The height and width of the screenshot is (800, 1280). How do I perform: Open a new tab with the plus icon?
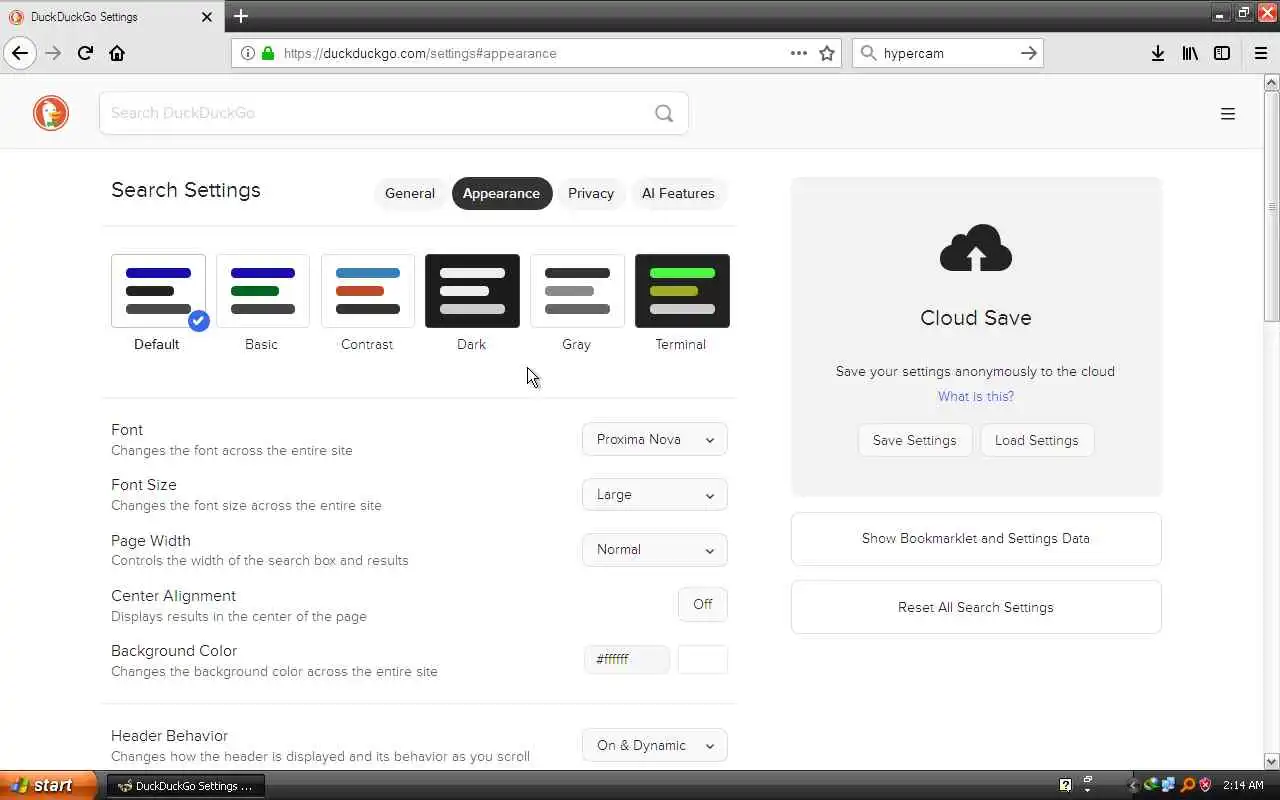coord(241,16)
